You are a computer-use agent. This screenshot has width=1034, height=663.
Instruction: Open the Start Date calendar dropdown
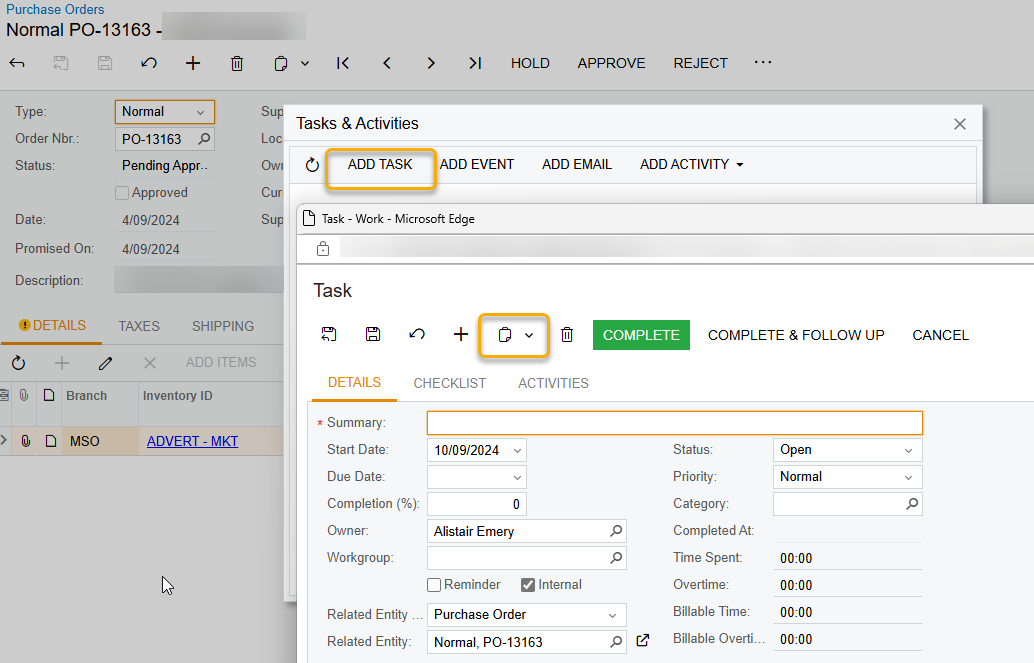[x=519, y=449]
